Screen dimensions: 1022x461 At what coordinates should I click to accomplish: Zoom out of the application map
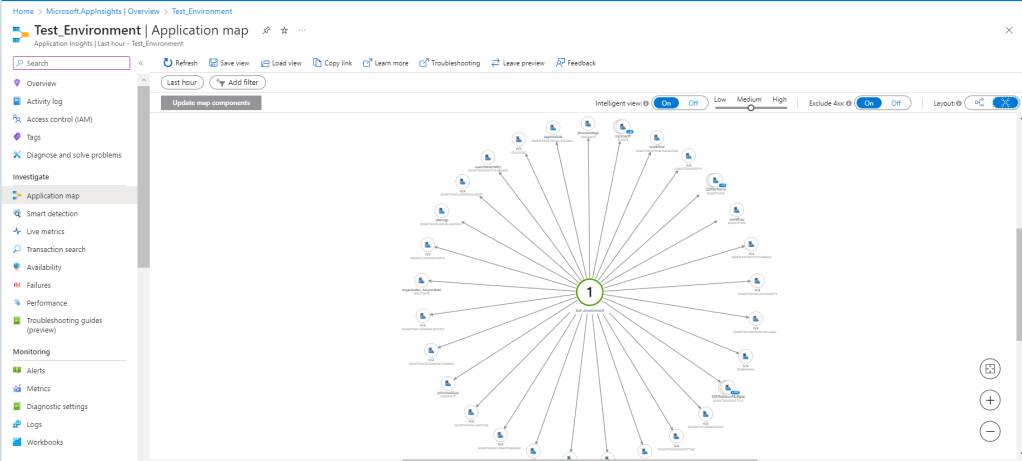click(x=990, y=432)
